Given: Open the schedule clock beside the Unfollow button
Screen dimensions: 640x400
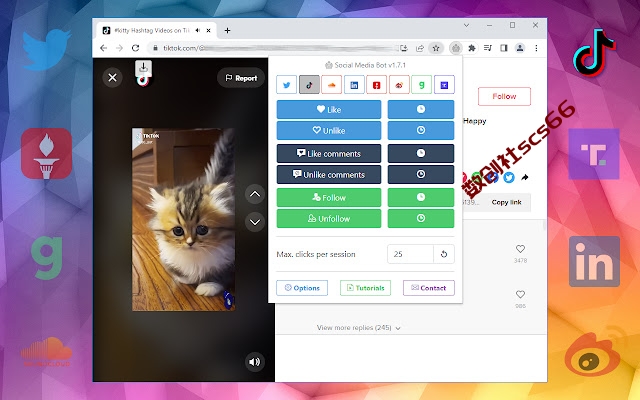Looking at the screenshot, I should click(421, 218).
